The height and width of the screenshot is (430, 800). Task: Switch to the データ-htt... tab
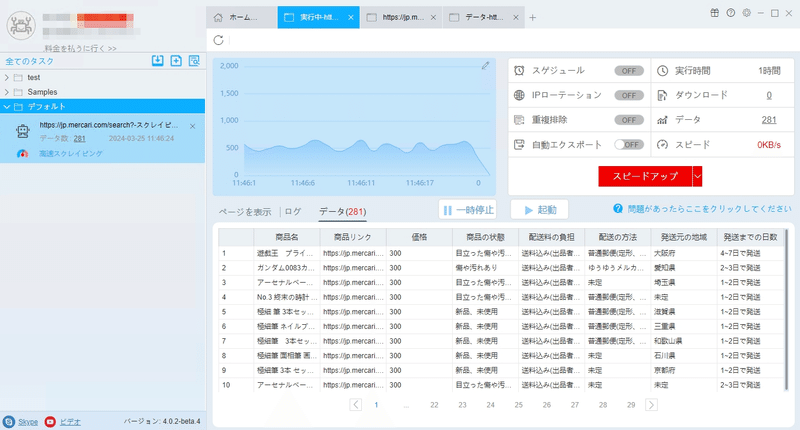484,17
